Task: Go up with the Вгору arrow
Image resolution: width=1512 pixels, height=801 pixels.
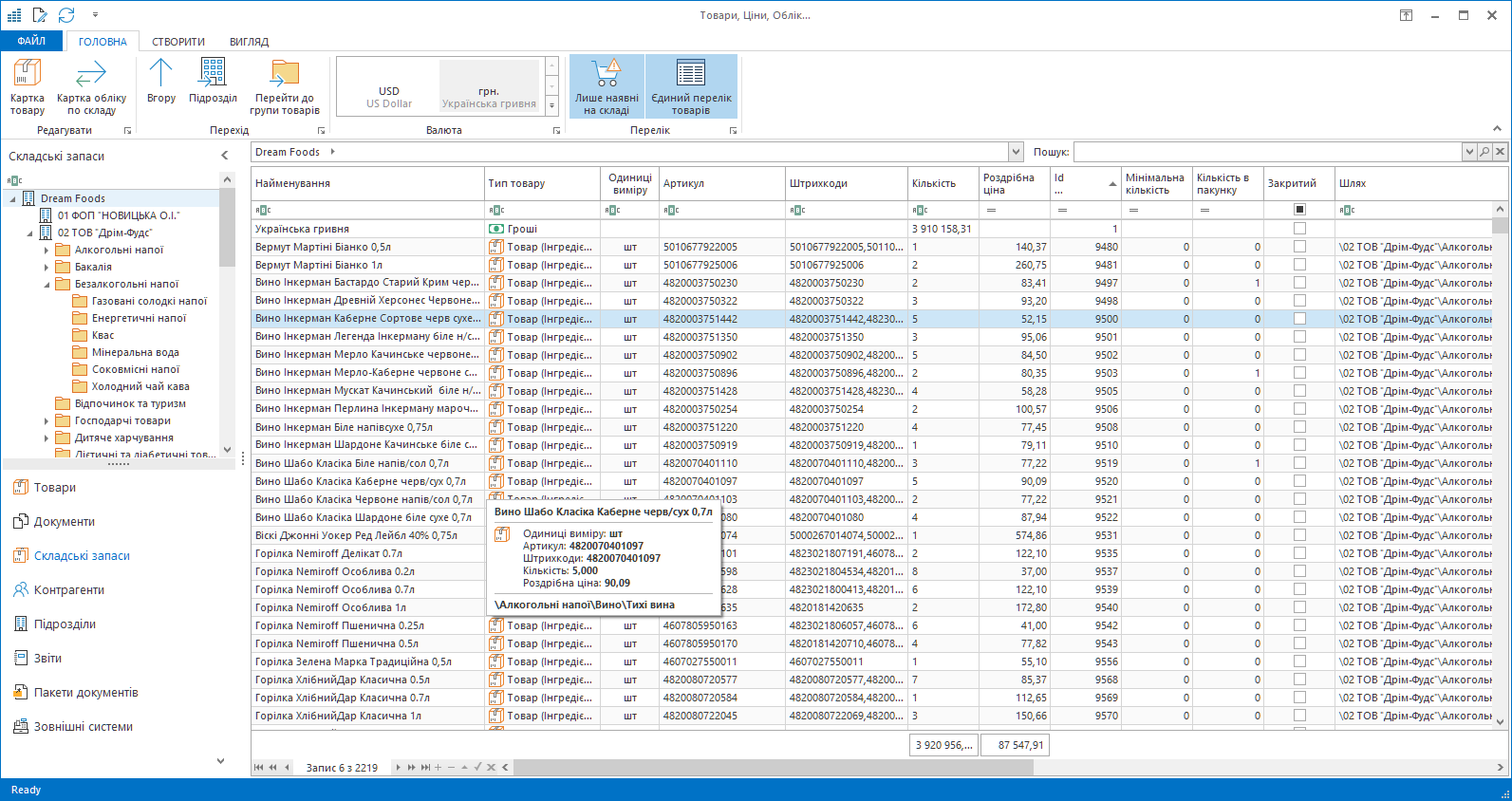Action: pyautogui.click(x=161, y=82)
